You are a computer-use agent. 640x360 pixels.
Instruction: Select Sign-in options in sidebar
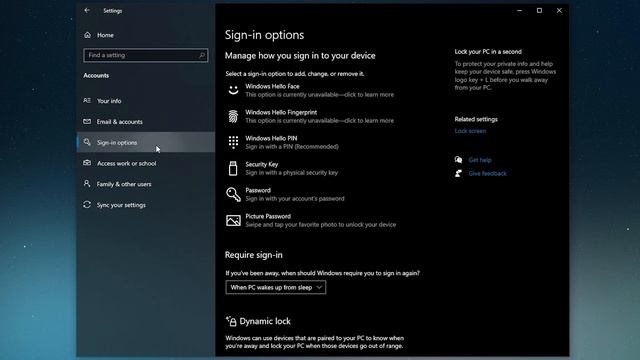pyautogui.click(x=117, y=142)
